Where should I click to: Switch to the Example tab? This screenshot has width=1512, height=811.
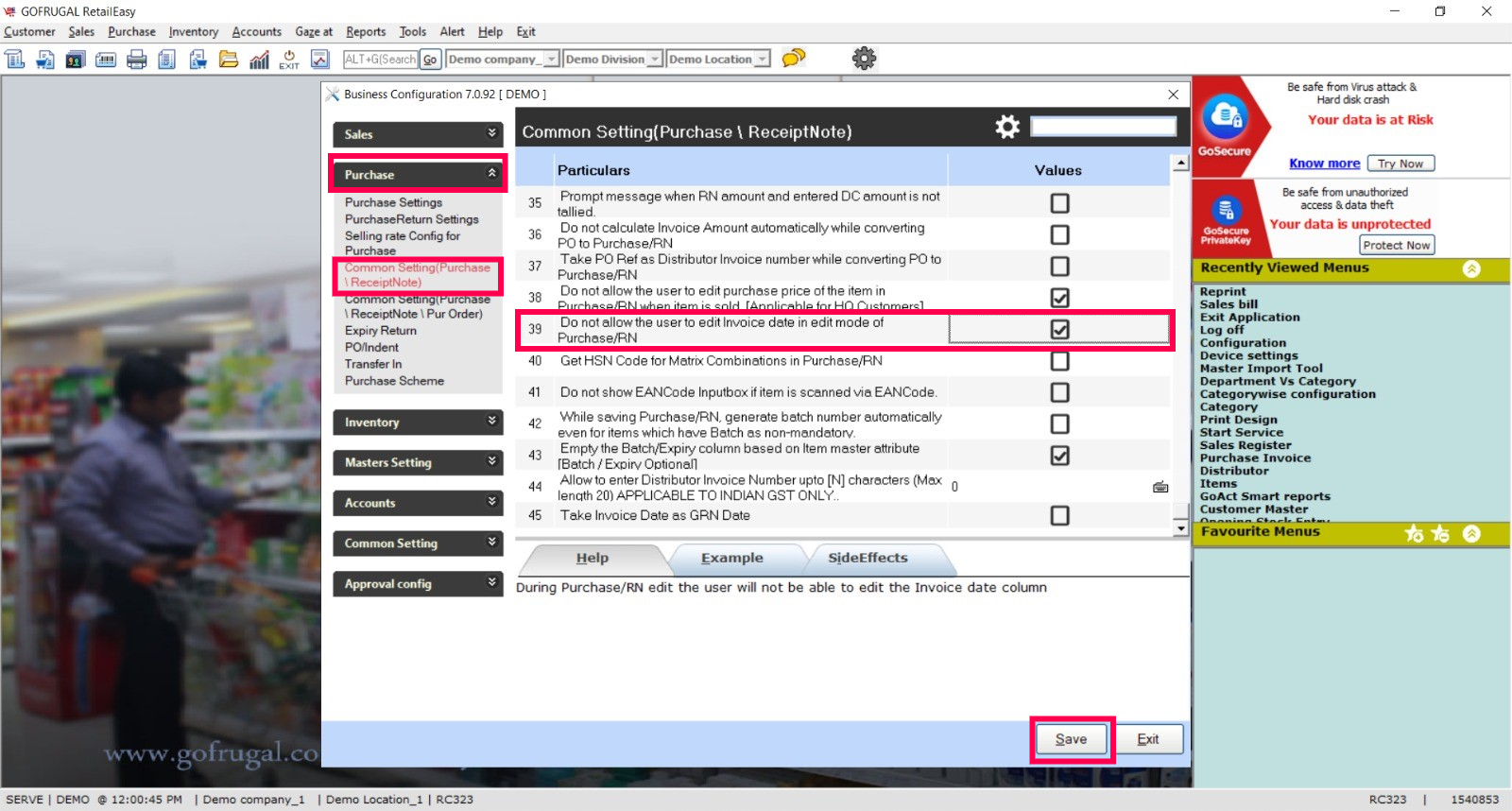click(x=732, y=559)
